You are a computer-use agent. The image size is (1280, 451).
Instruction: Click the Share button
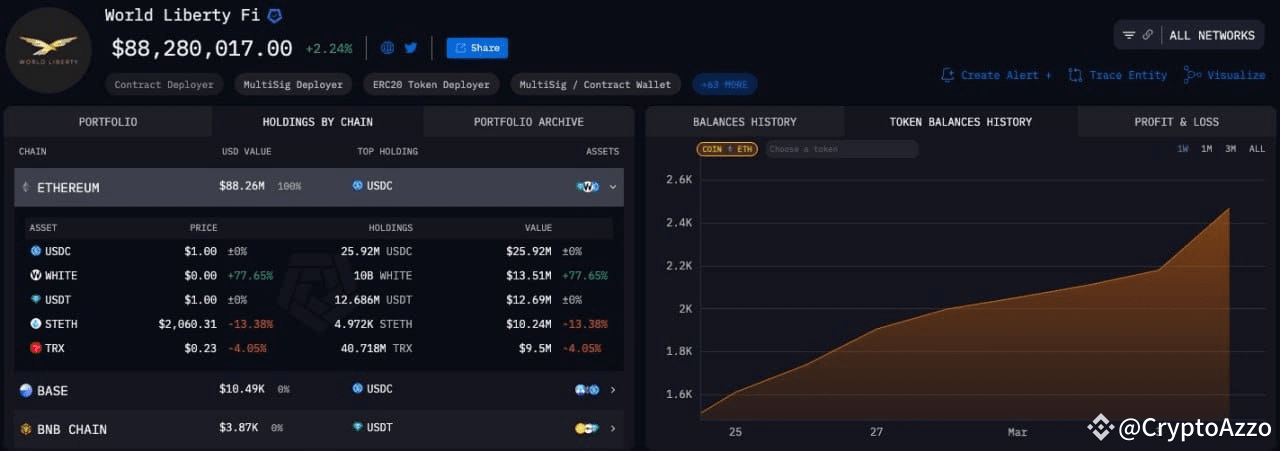point(477,47)
